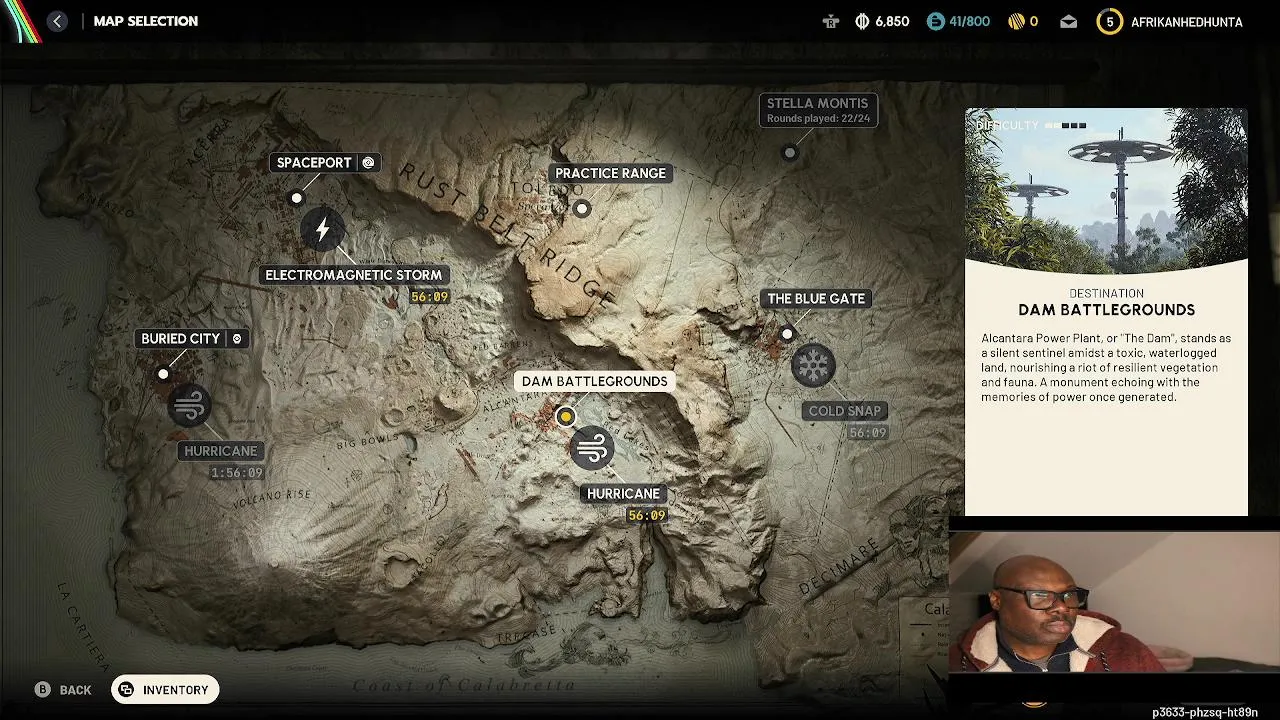
Task: Click the 1:56:09 timer
Action: (237, 473)
